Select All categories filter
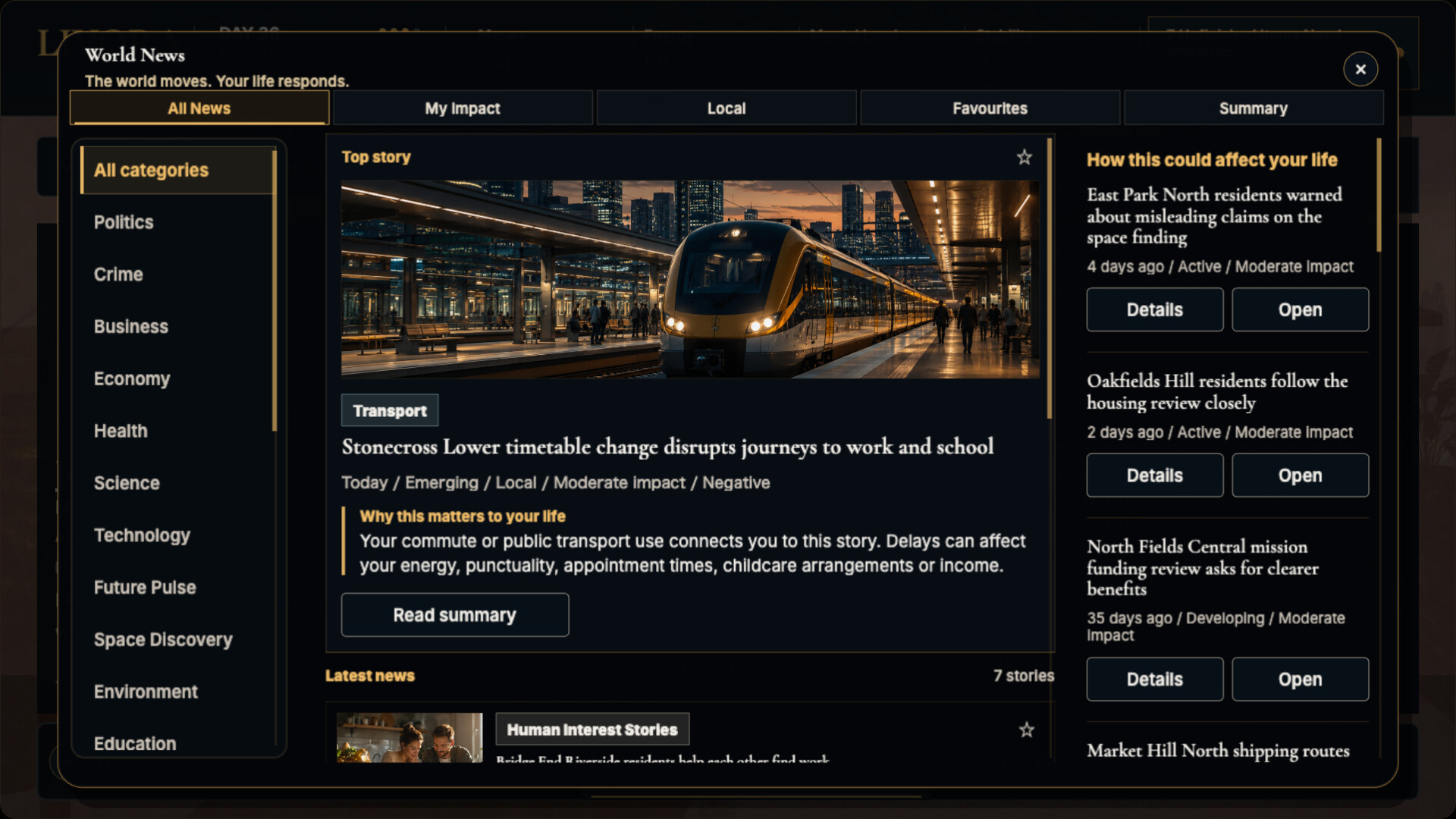The image size is (1456, 819). [177, 171]
